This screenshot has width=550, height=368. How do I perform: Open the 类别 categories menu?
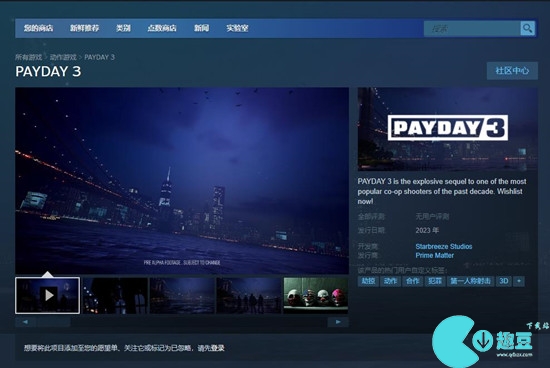(123, 28)
